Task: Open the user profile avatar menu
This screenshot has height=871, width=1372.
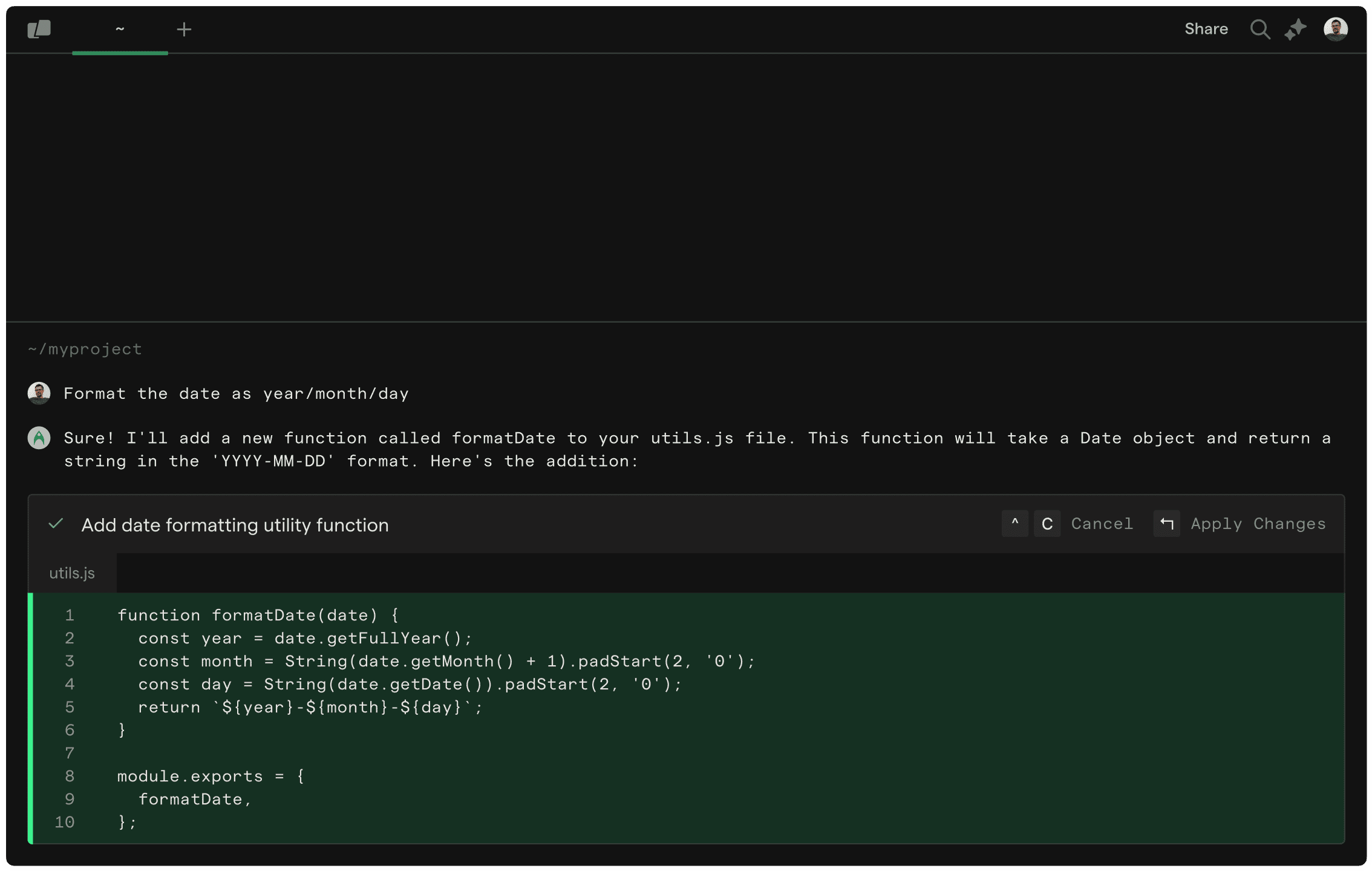Action: (x=1335, y=29)
